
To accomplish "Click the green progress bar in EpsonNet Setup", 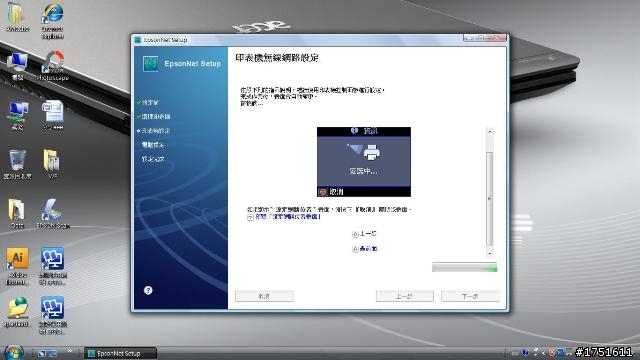I will tap(464, 267).
